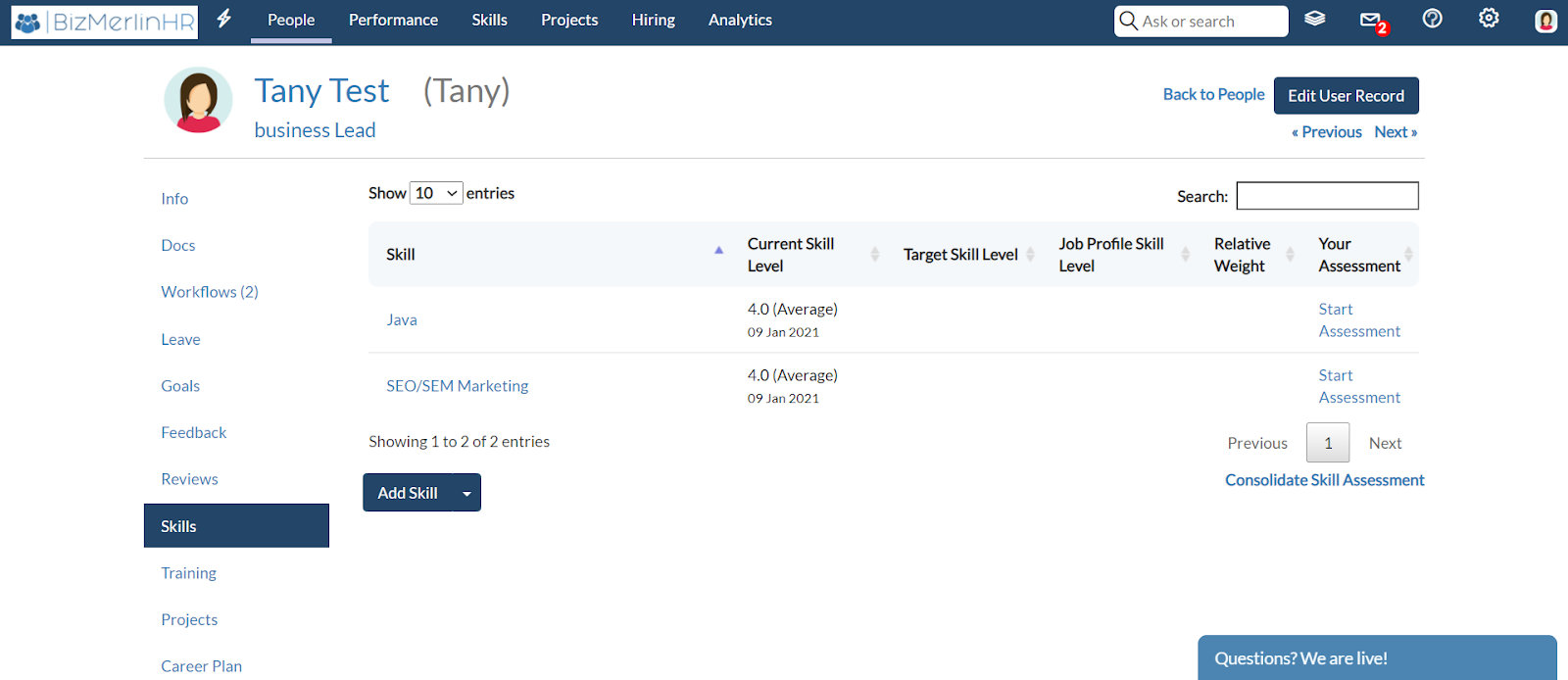Open the Show entries count dropdown
The height and width of the screenshot is (680, 1568).
pyautogui.click(x=436, y=193)
